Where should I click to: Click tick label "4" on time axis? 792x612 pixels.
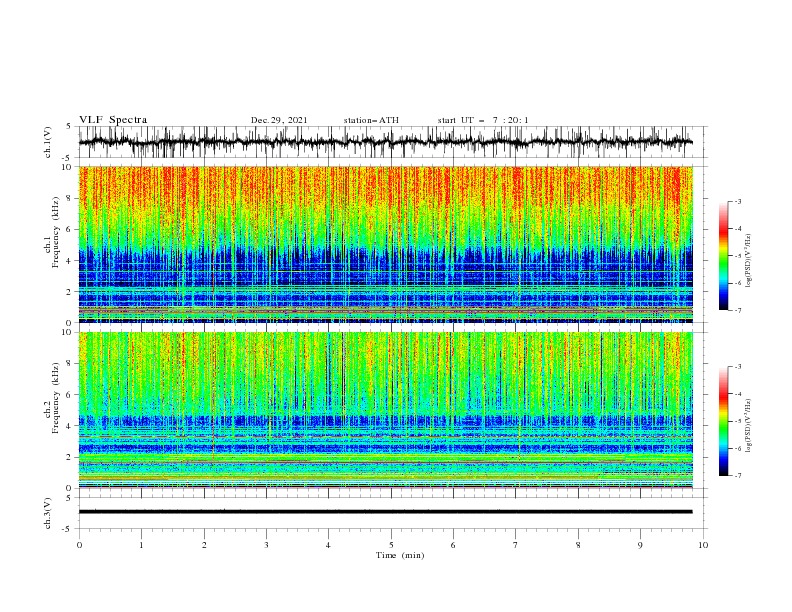[328, 545]
